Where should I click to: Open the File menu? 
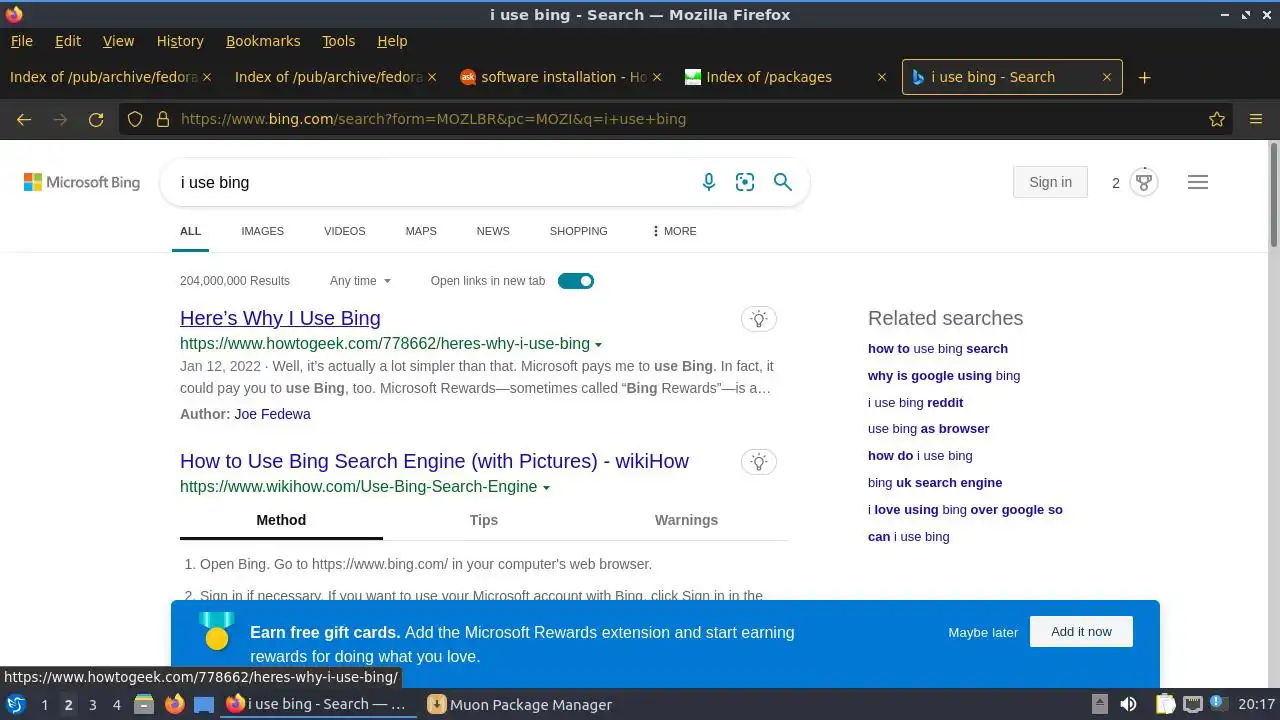(21, 41)
